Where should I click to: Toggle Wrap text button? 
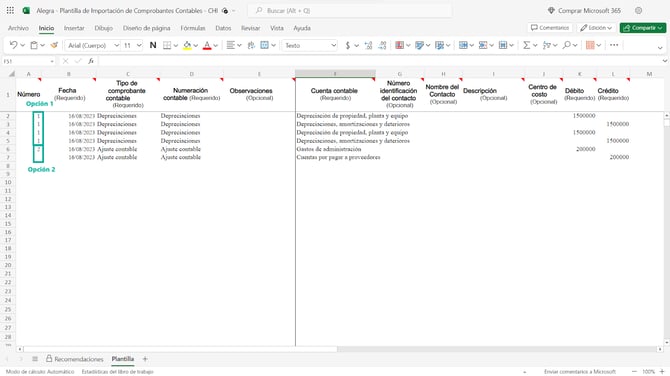(x=251, y=45)
